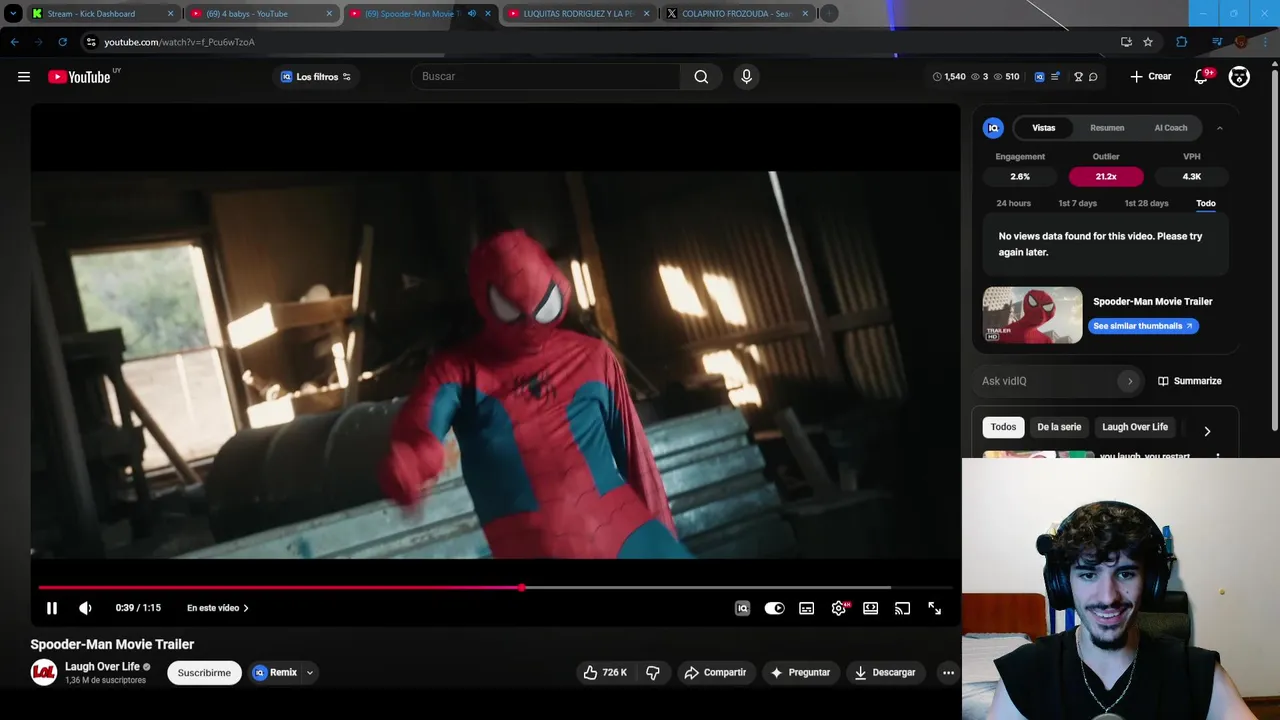Open Los filtros vidIQ filter button
1280x720 pixels.
tap(316, 77)
